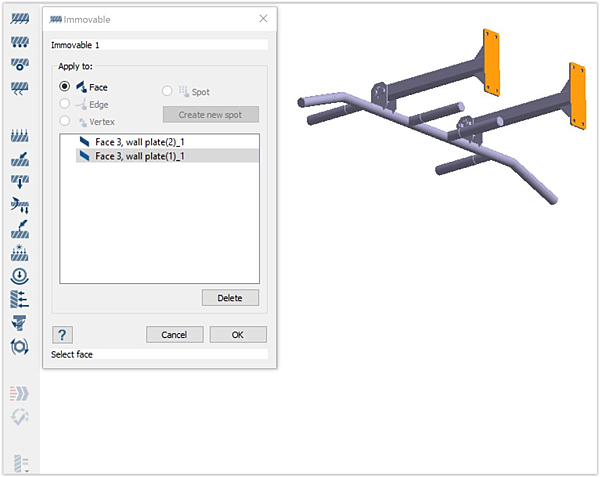600x477 pixels.
Task: Click the Create new spot button
Action: click(211, 114)
